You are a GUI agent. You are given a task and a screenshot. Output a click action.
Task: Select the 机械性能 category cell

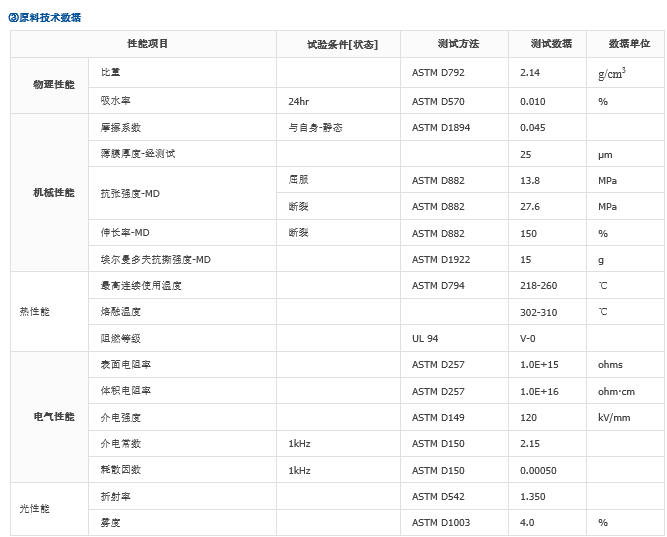[53, 193]
